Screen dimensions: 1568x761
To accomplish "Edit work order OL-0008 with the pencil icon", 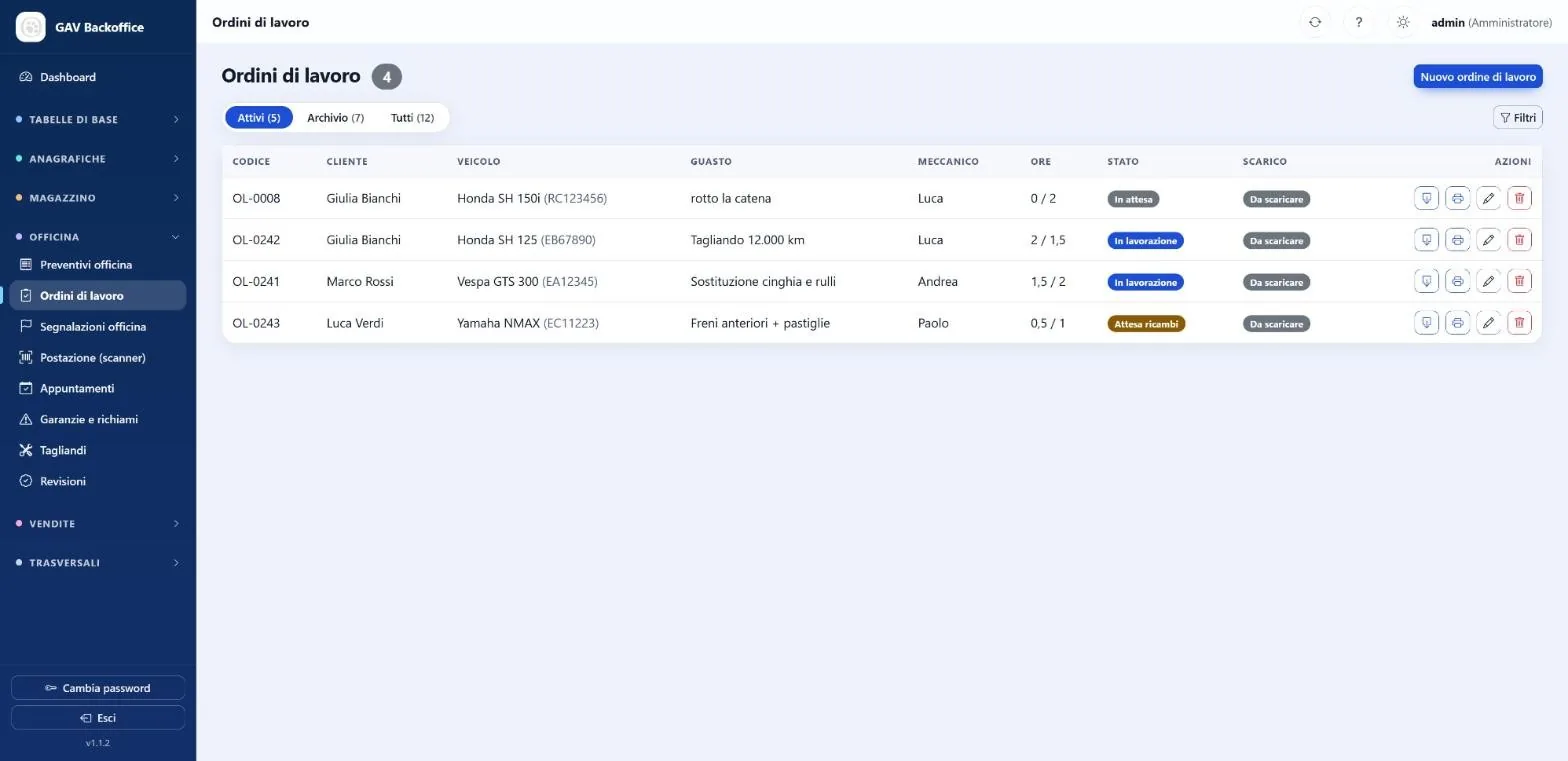I will tap(1489, 198).
